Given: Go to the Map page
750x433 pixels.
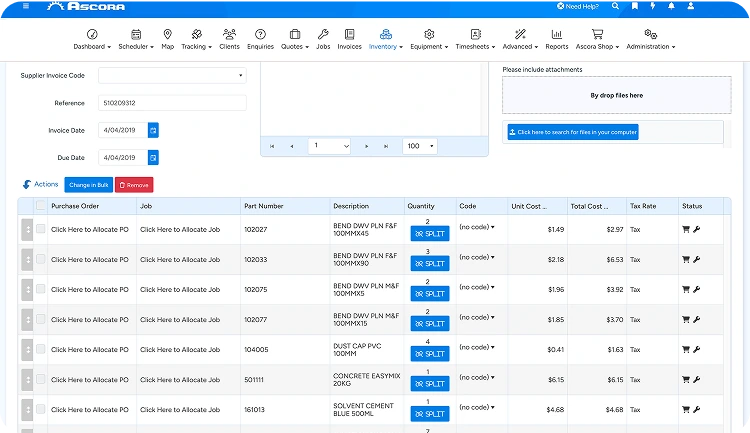Looking at the screenshot, I should click(x=167, y=39).
